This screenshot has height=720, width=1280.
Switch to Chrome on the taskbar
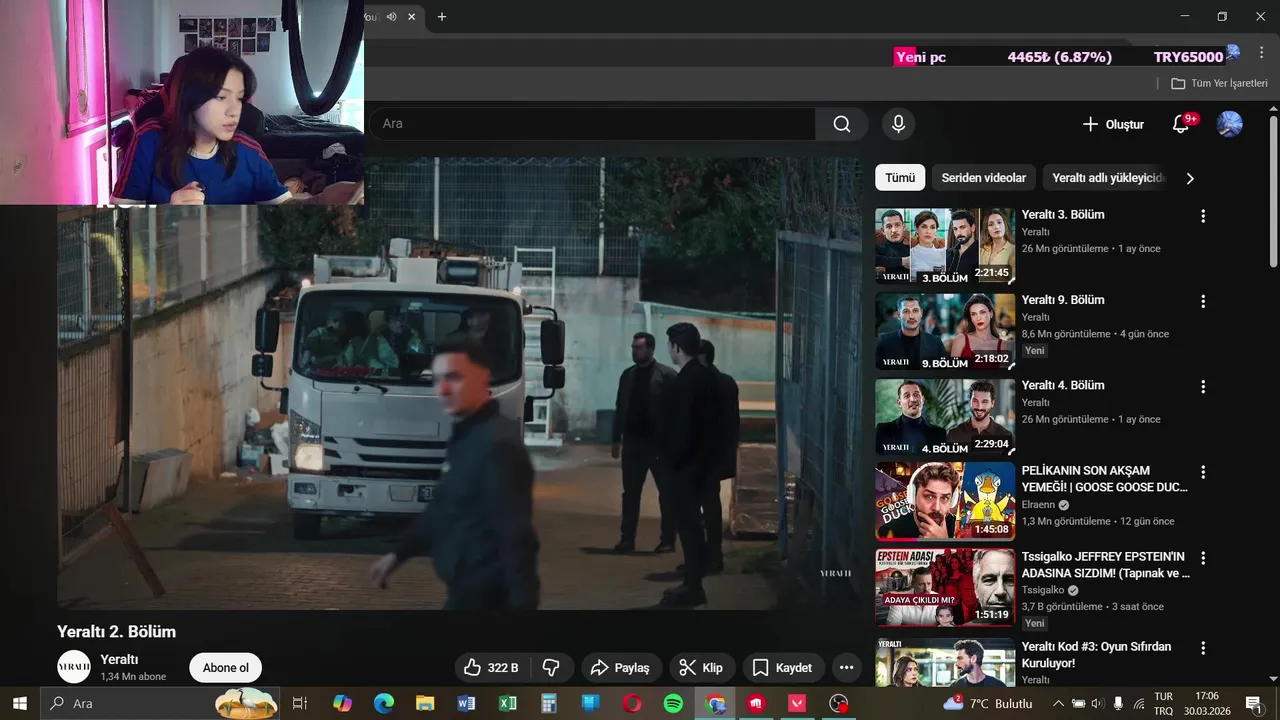point(715,704)
